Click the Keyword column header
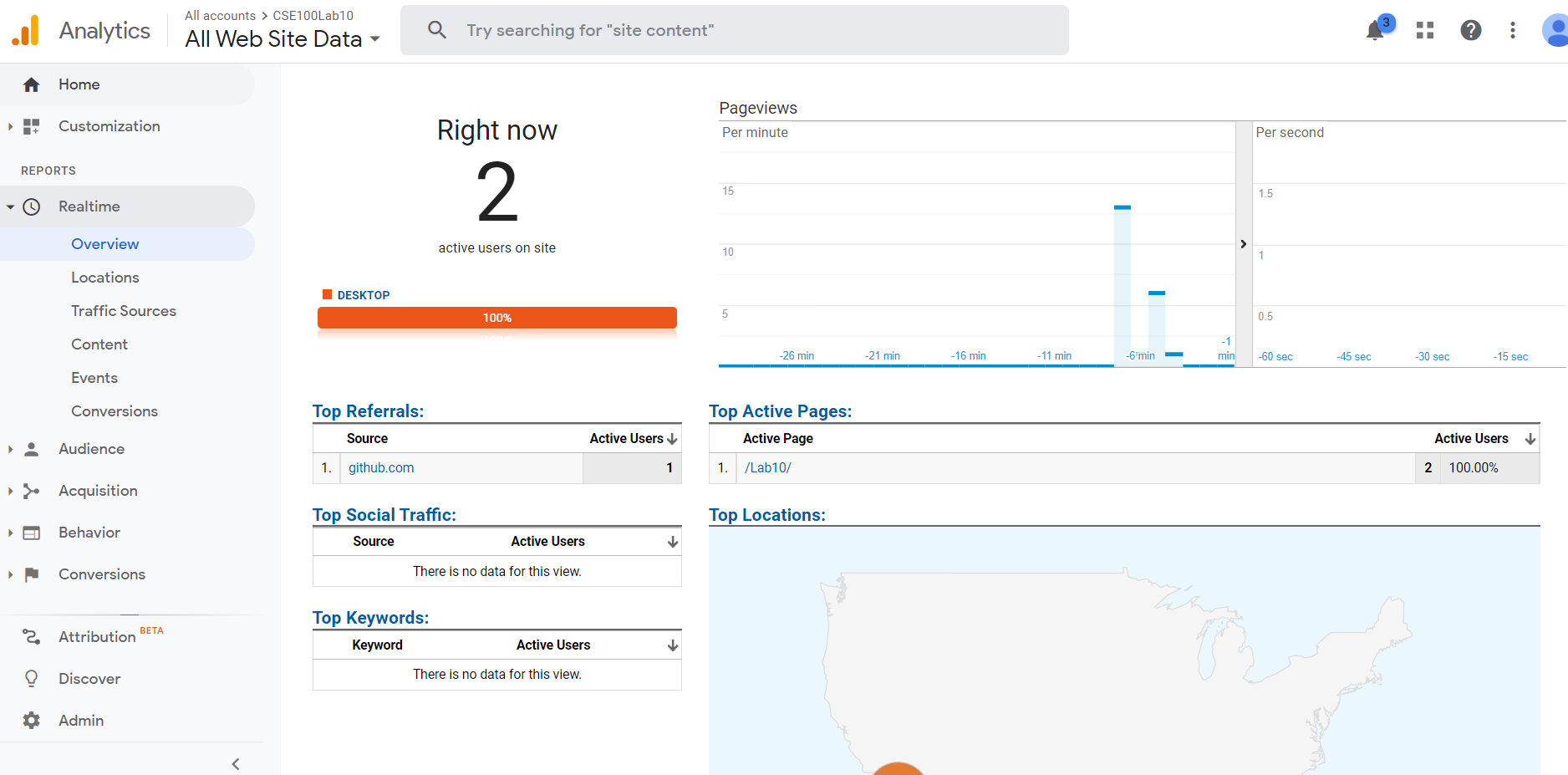This screenshot has height=775, width=1568. [377, 645]
